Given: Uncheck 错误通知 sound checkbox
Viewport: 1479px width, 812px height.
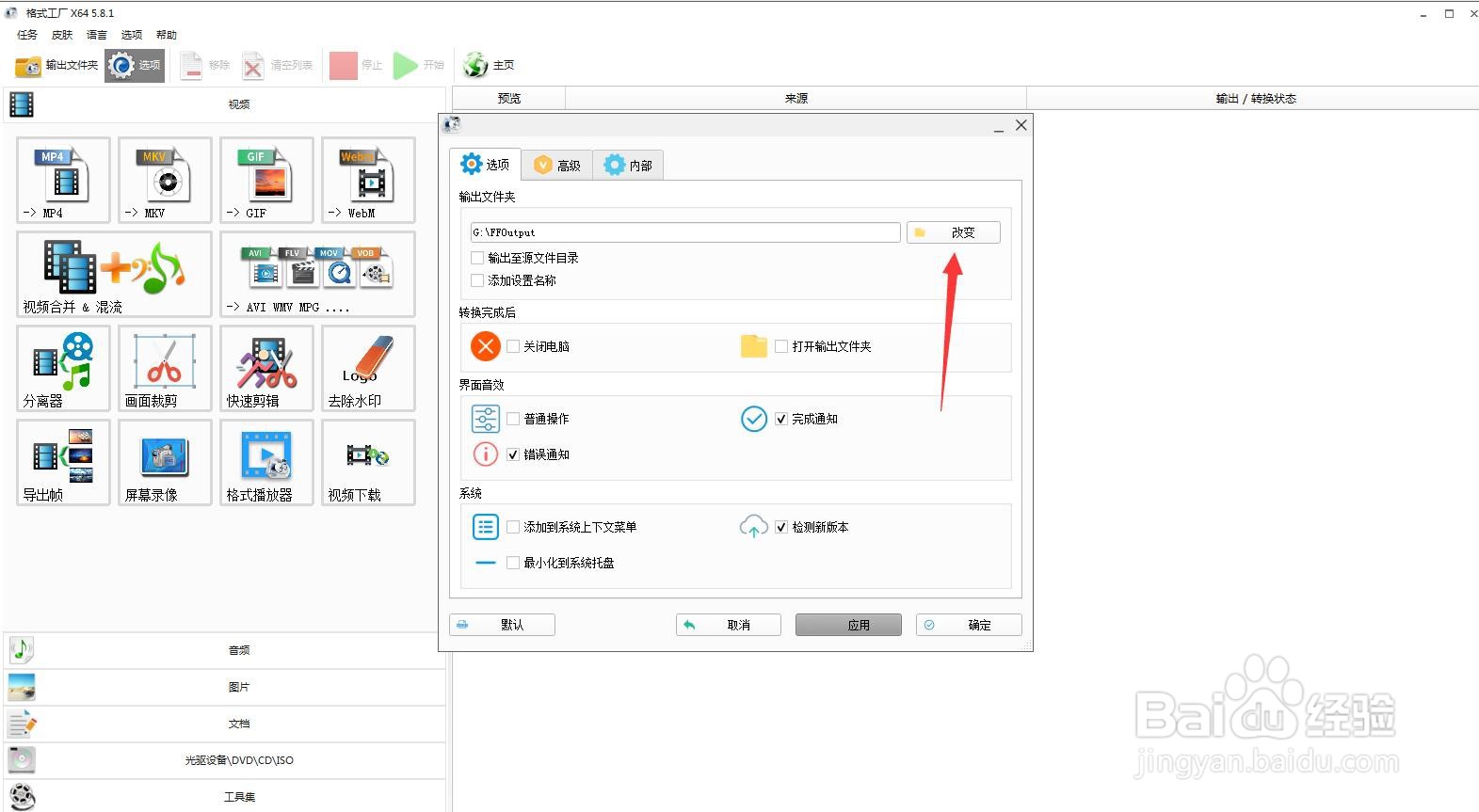Looking at the screenshot, I should click(x=513, y=454).
